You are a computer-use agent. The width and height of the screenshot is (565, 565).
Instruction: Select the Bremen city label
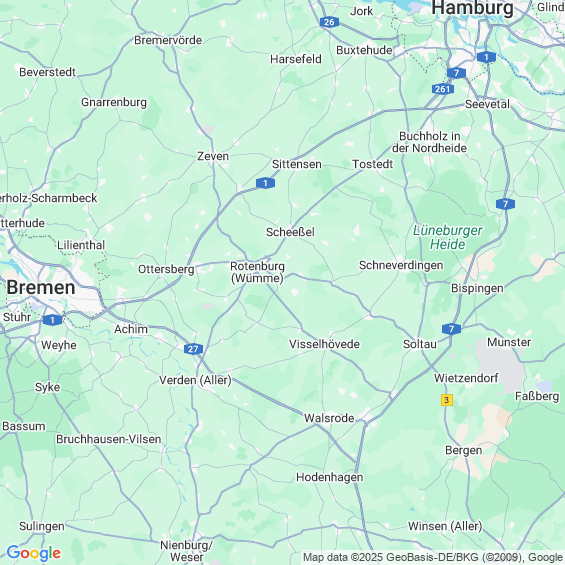coord(41,288)
